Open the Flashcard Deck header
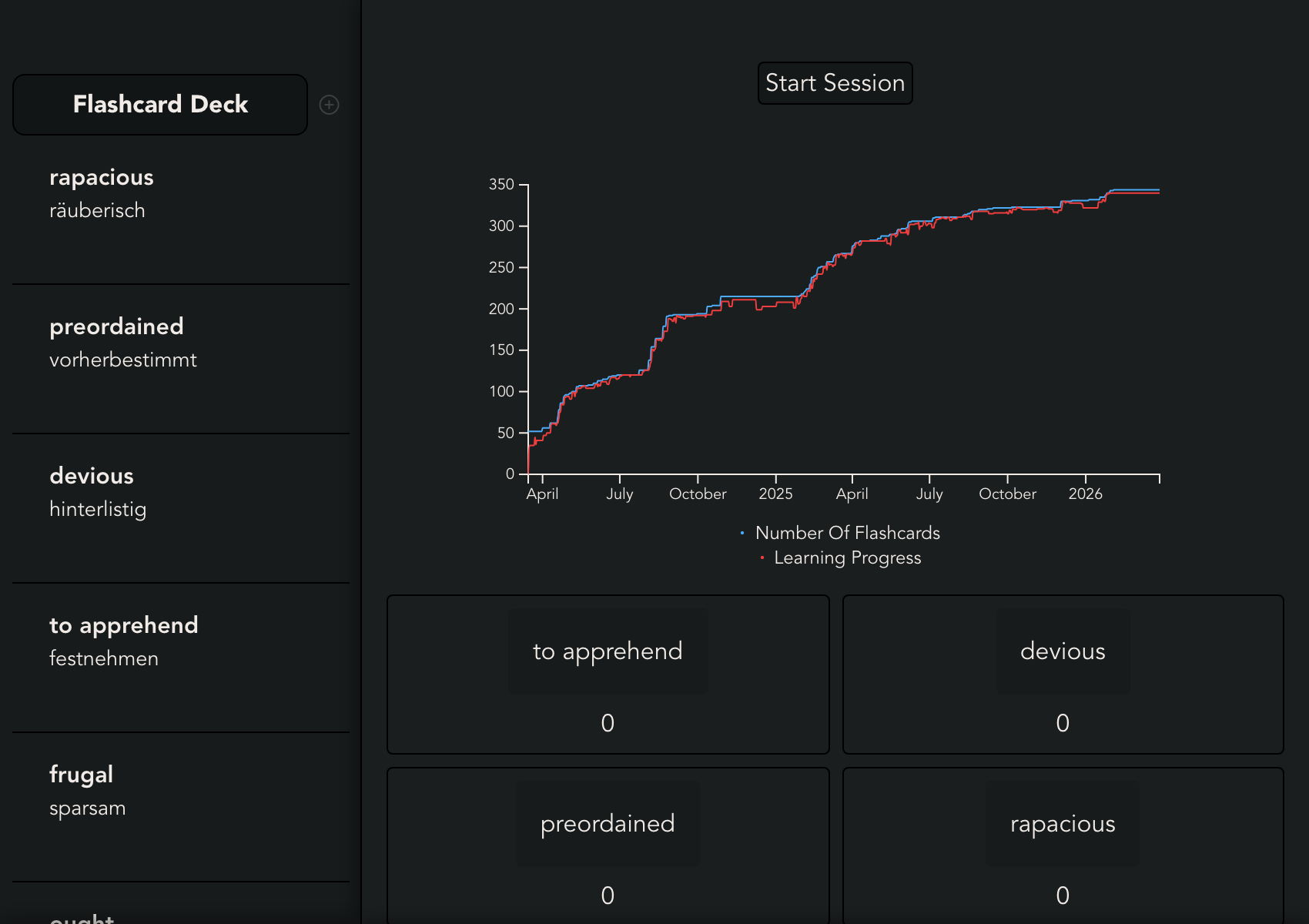 [x=159, y=105]
